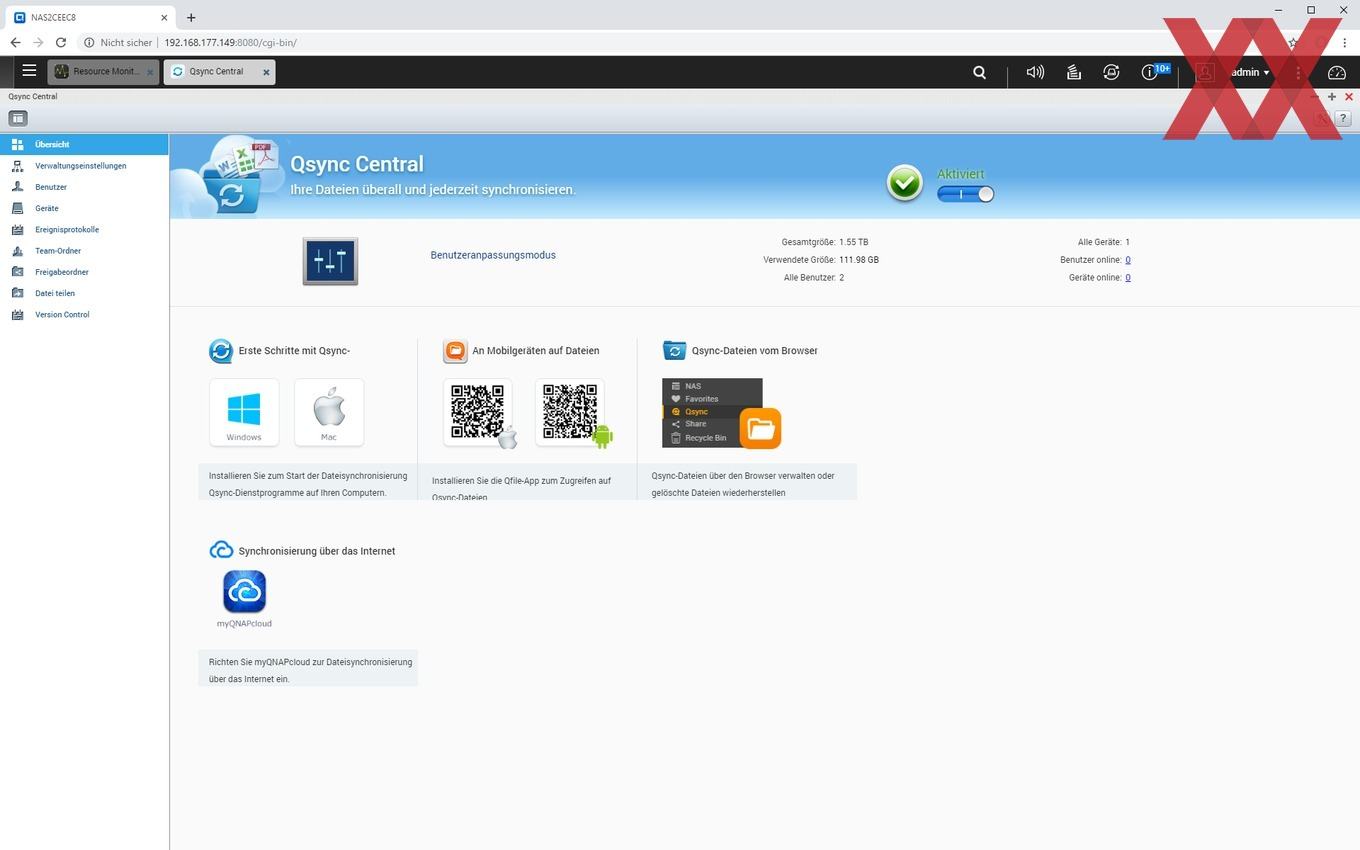
Task: Click Geräte online count link
Action: tap(1128, 278)
